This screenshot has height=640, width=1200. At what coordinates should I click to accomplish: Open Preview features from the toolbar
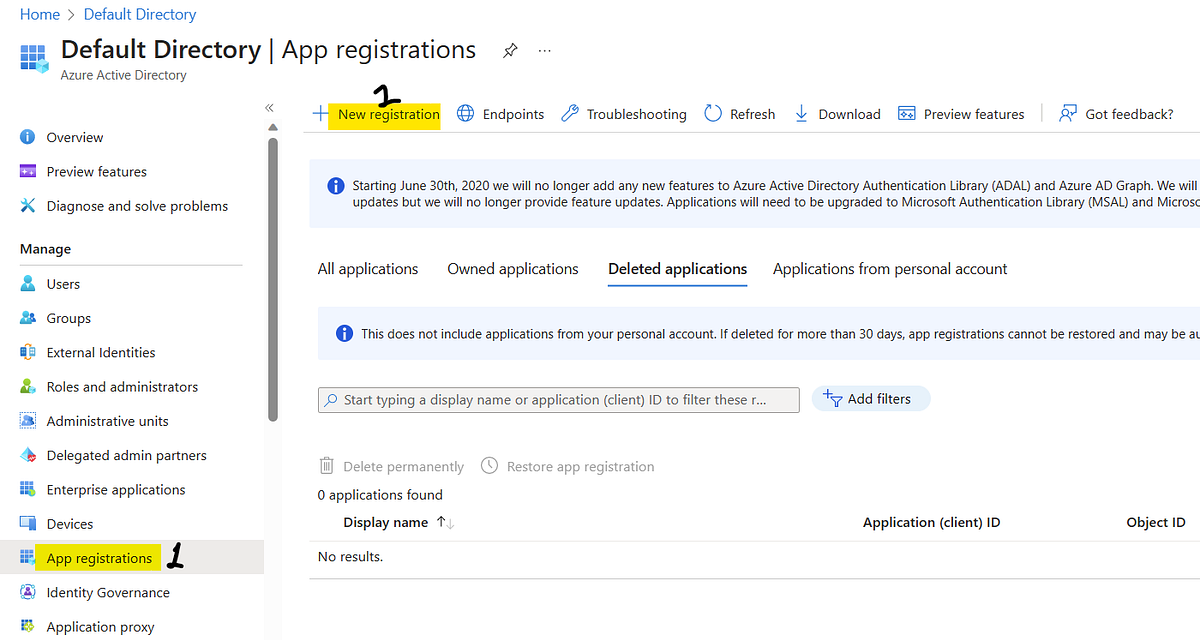[960, 113]
